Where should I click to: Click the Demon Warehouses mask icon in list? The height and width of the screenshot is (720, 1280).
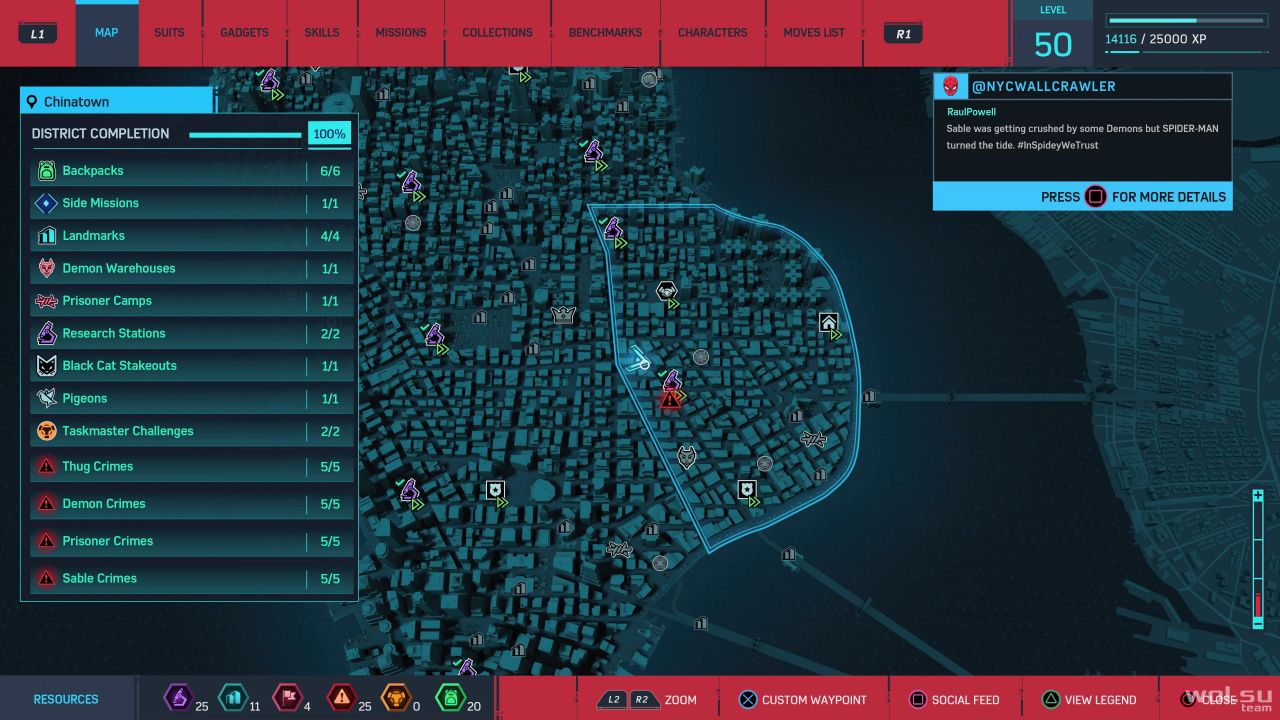point(46,268)
